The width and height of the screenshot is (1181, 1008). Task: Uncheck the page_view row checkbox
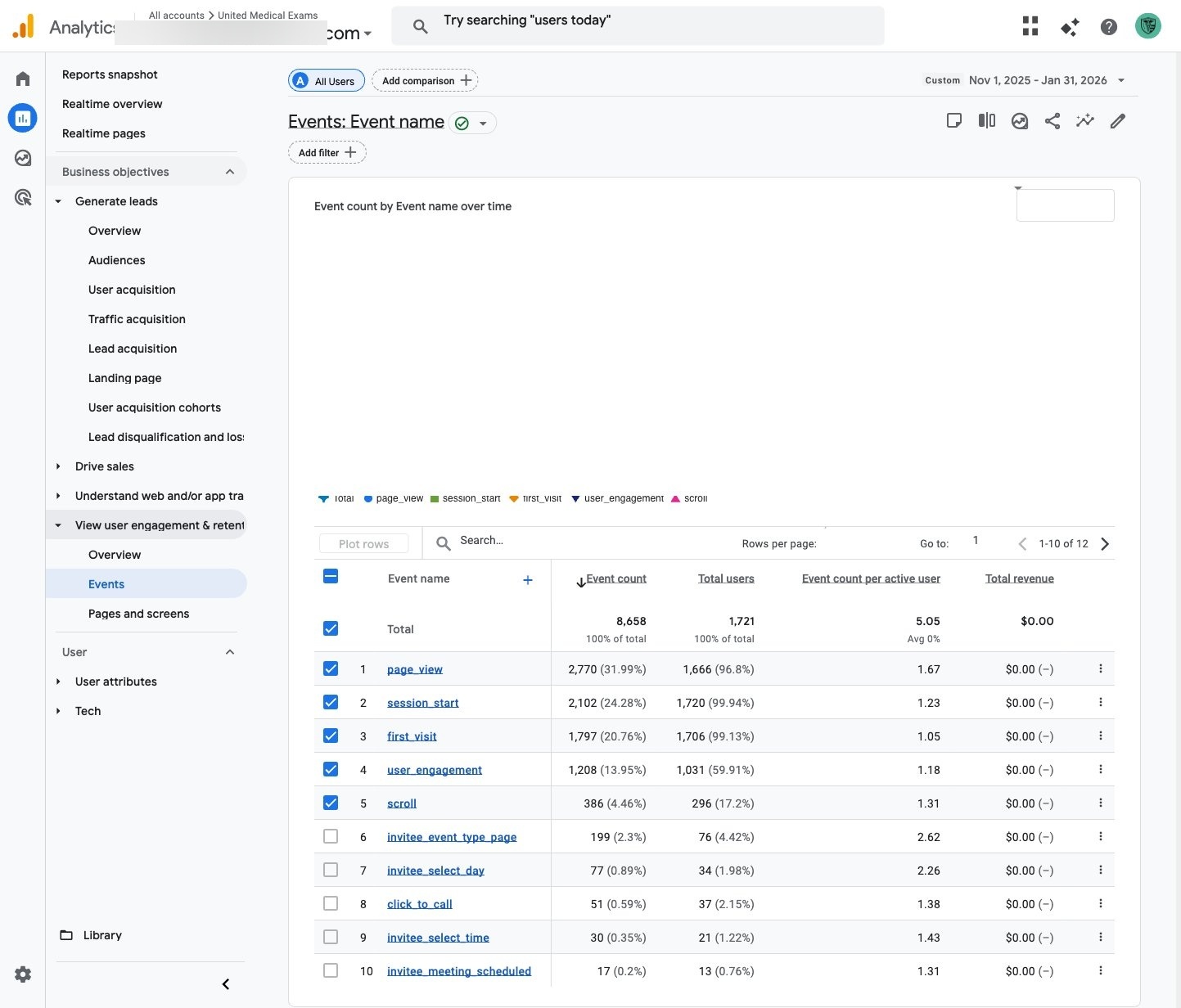point(331,668)
